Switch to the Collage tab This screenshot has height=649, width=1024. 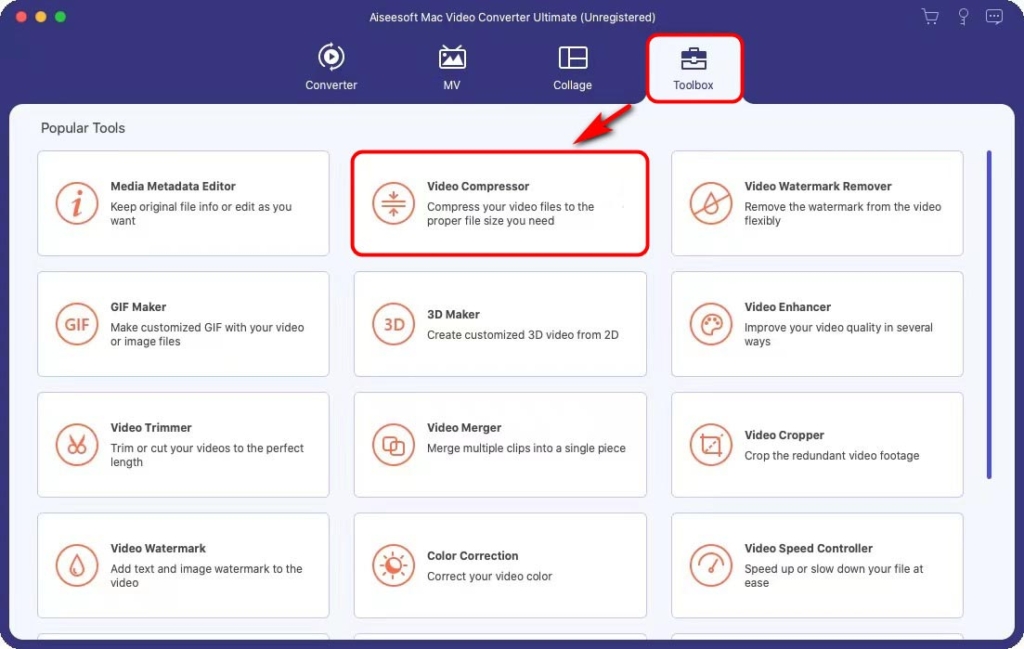(572, 66)
